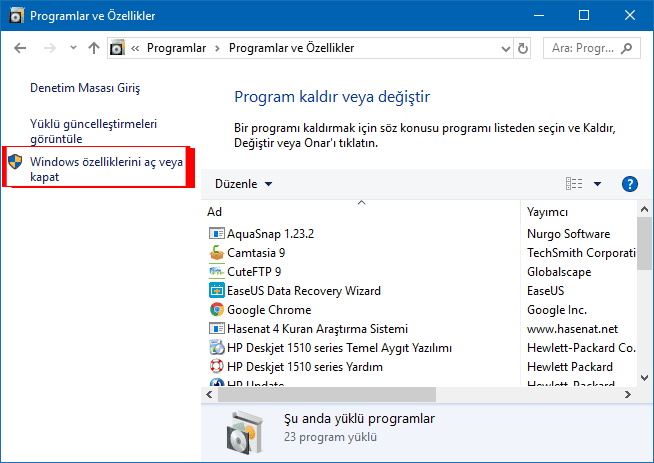Click the horizontal scrollbar thumb
Image resolution: width=654 pixels, height=463 pixels.
327,395
